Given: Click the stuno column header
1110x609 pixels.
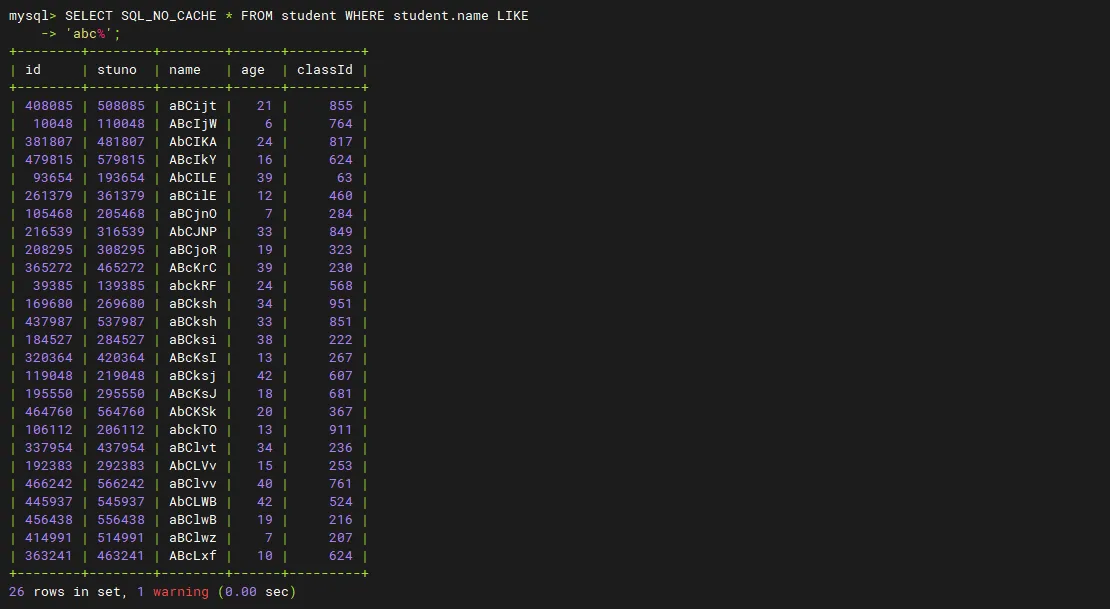Looking at the screenshot, I should 117,70.
